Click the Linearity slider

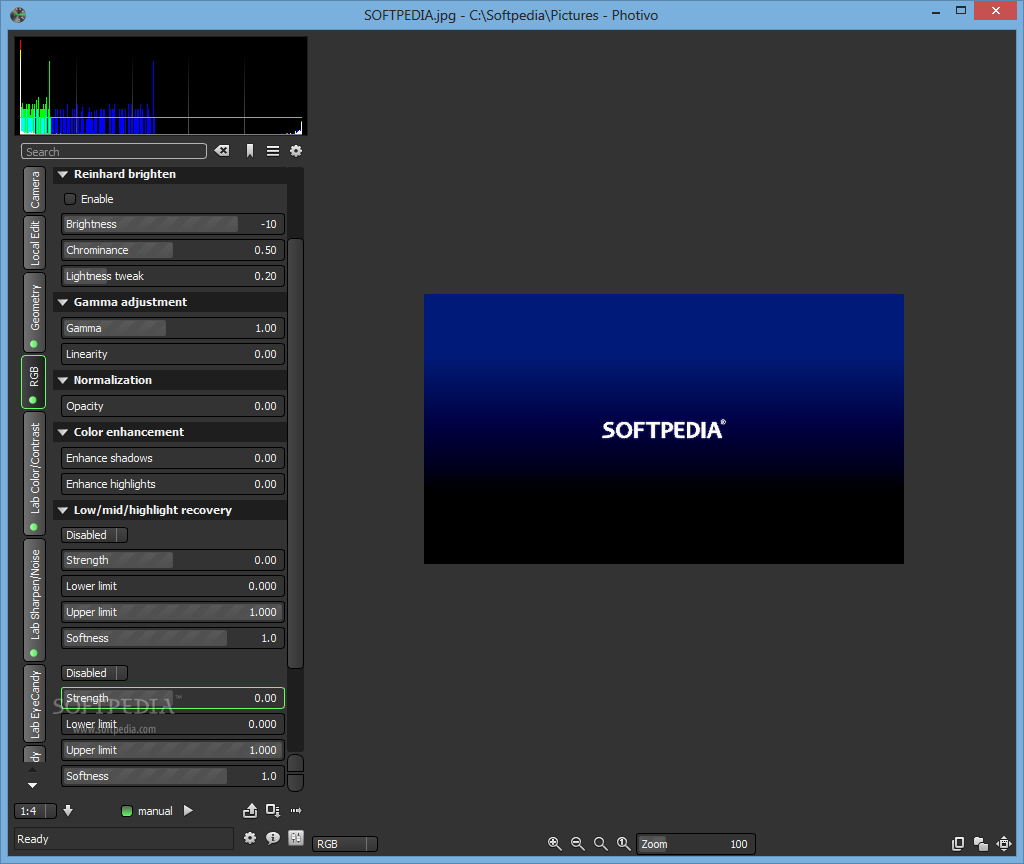(x=173, y=354)
